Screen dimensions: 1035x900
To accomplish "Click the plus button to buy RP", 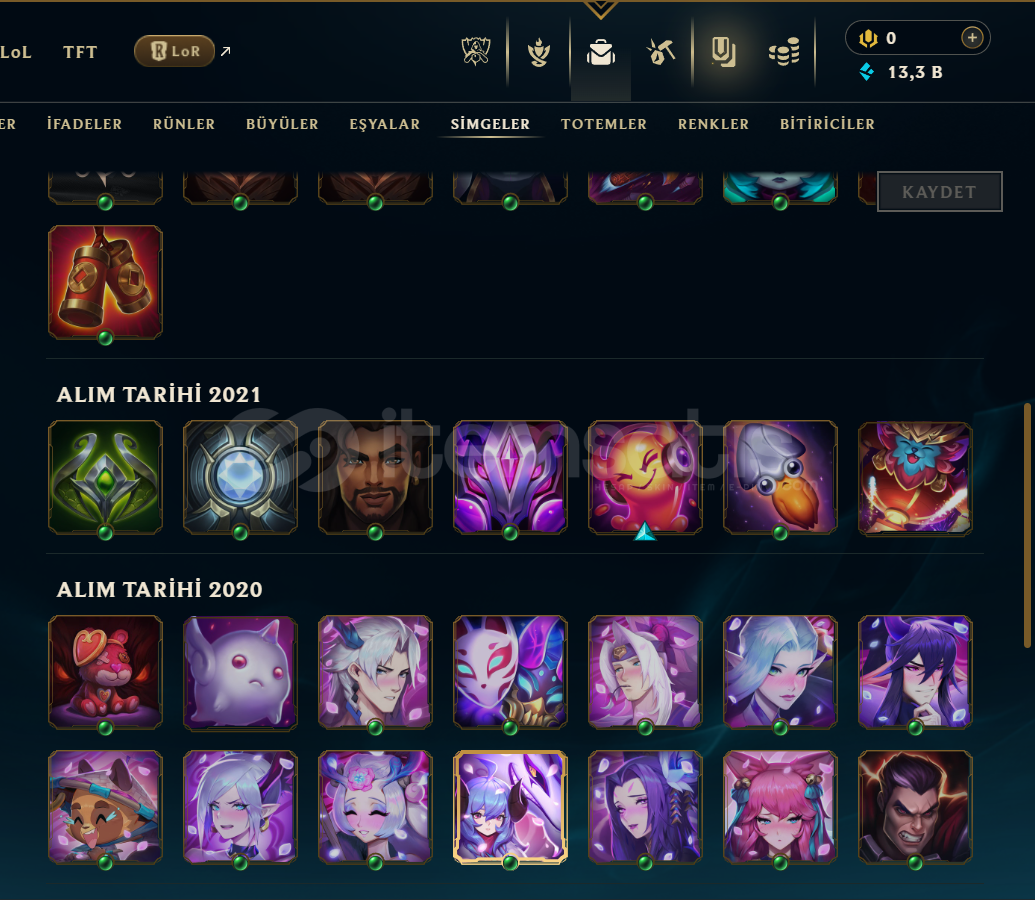I will coord(972,38).
